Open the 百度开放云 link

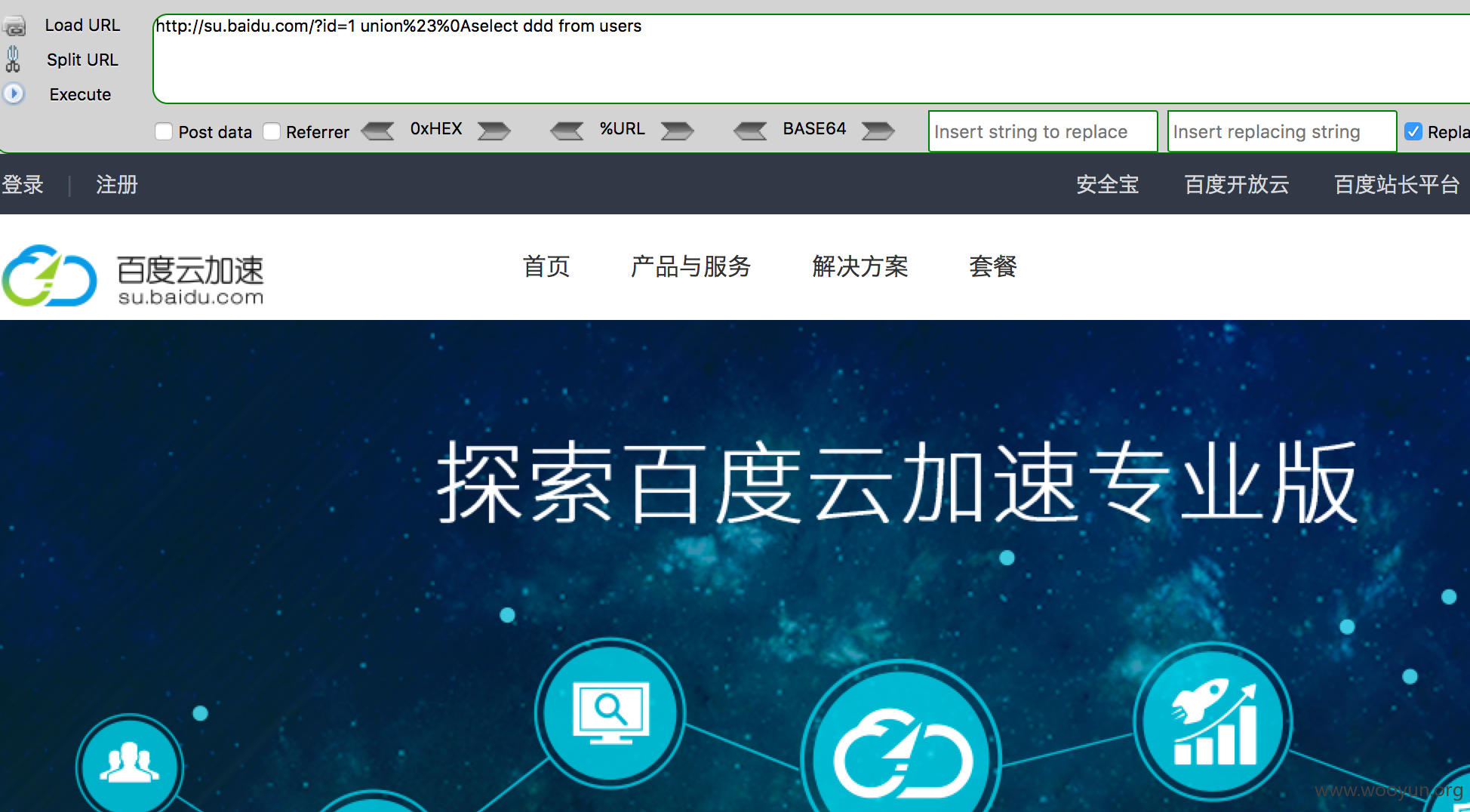pos(1237,185)
